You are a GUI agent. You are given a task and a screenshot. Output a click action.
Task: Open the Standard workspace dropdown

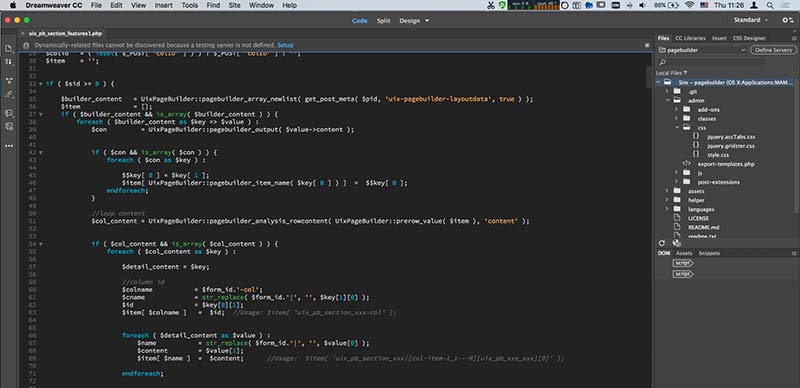[x=751, y=20]
